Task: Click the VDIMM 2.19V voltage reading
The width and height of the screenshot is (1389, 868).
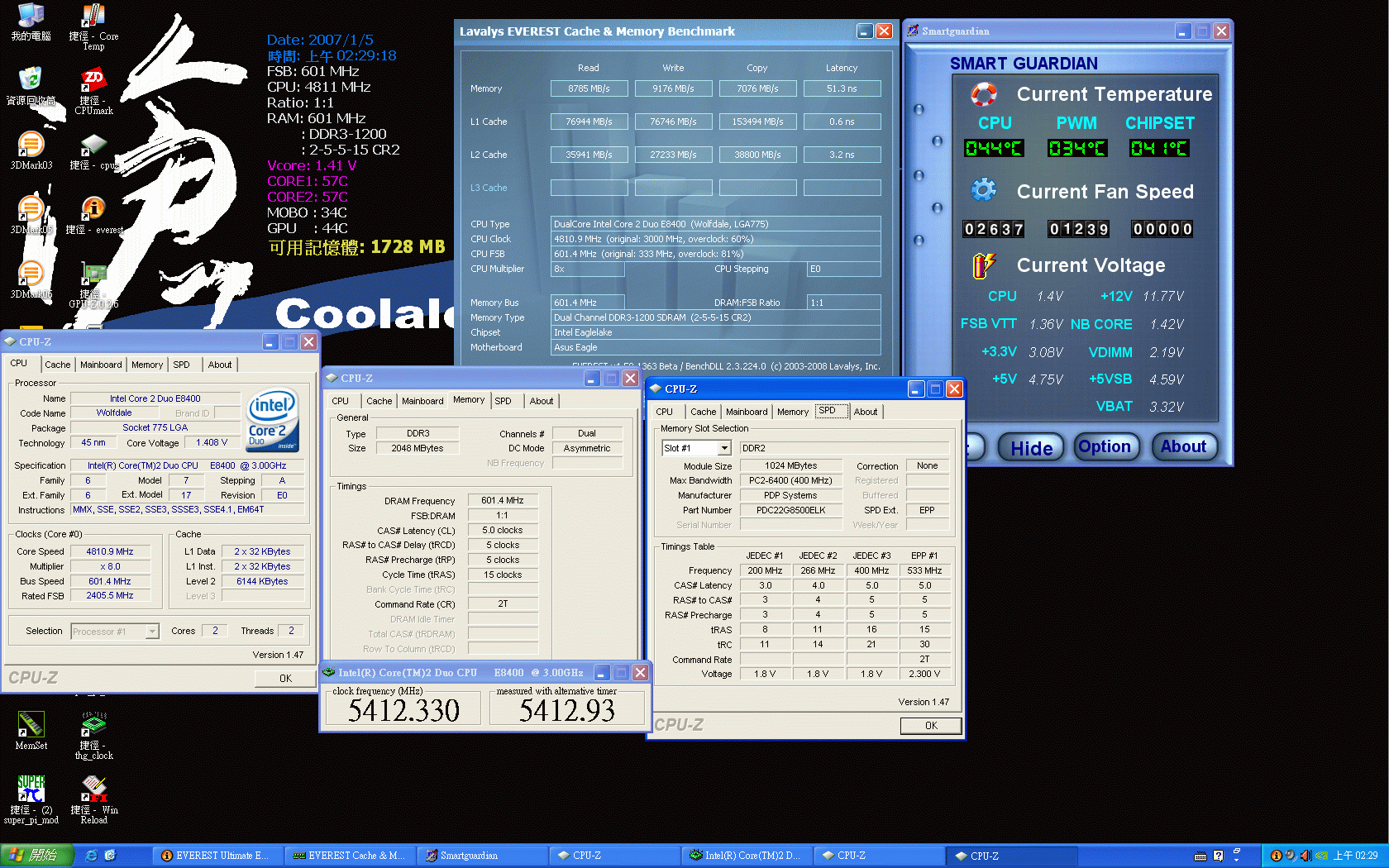Action: click(x=1166, y=352)
